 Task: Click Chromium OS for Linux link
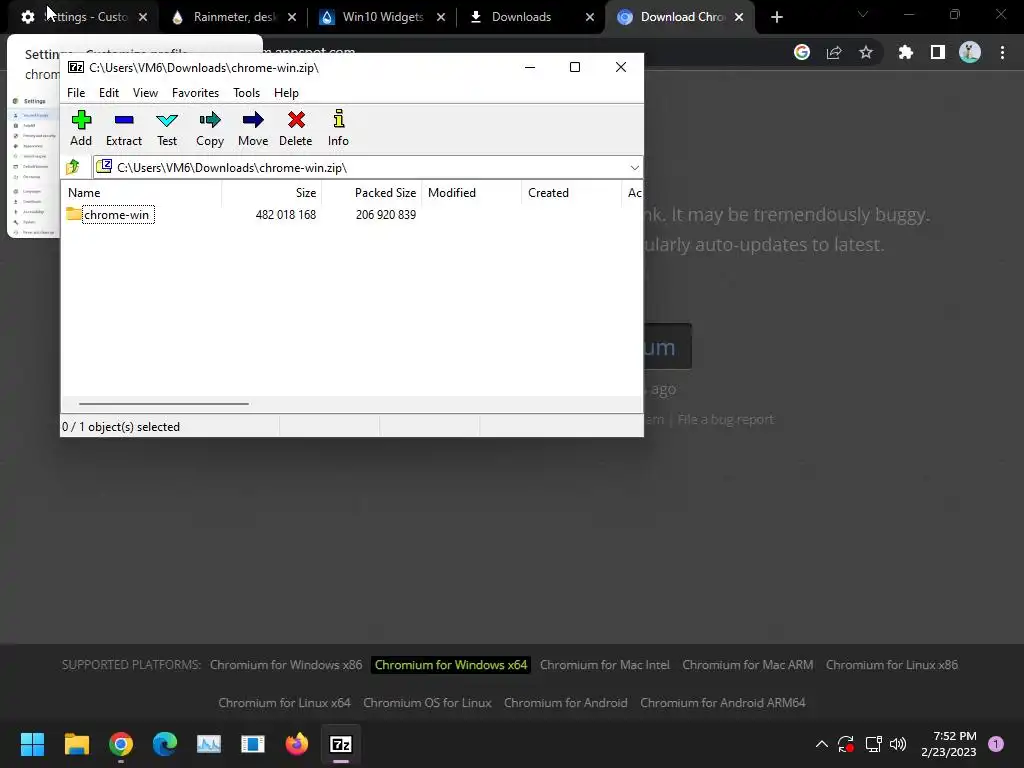[x=427, y=703]
